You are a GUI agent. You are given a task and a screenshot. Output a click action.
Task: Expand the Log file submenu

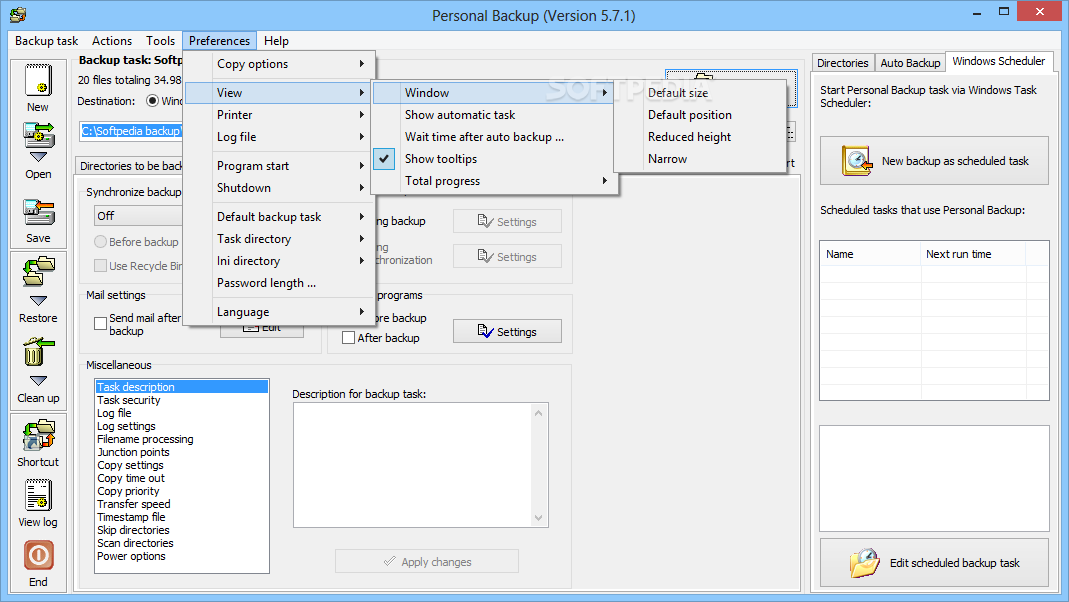[x=279, y=136]
